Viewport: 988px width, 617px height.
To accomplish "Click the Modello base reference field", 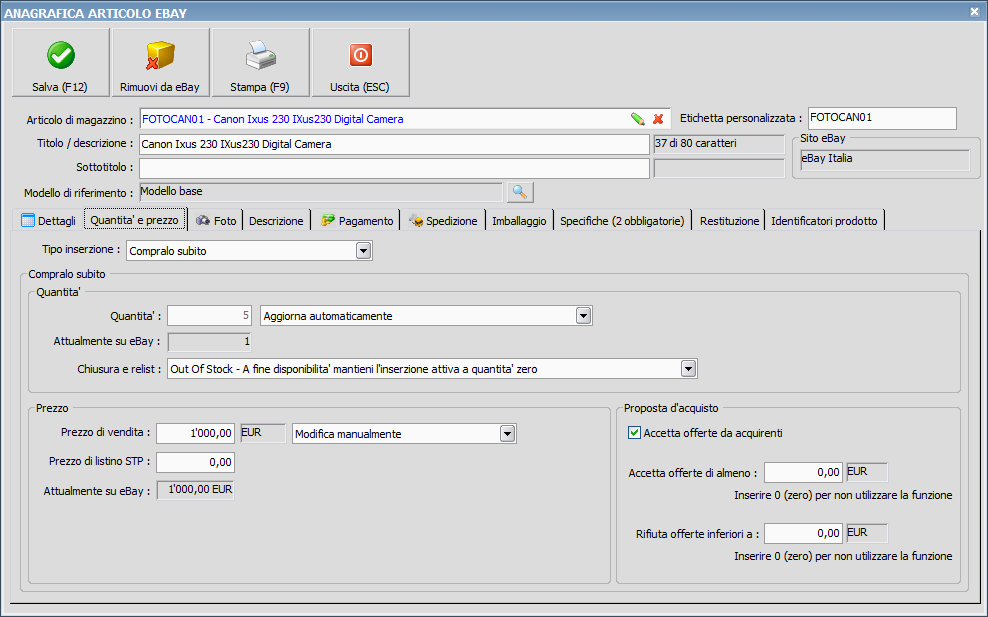I will (321, 192).
